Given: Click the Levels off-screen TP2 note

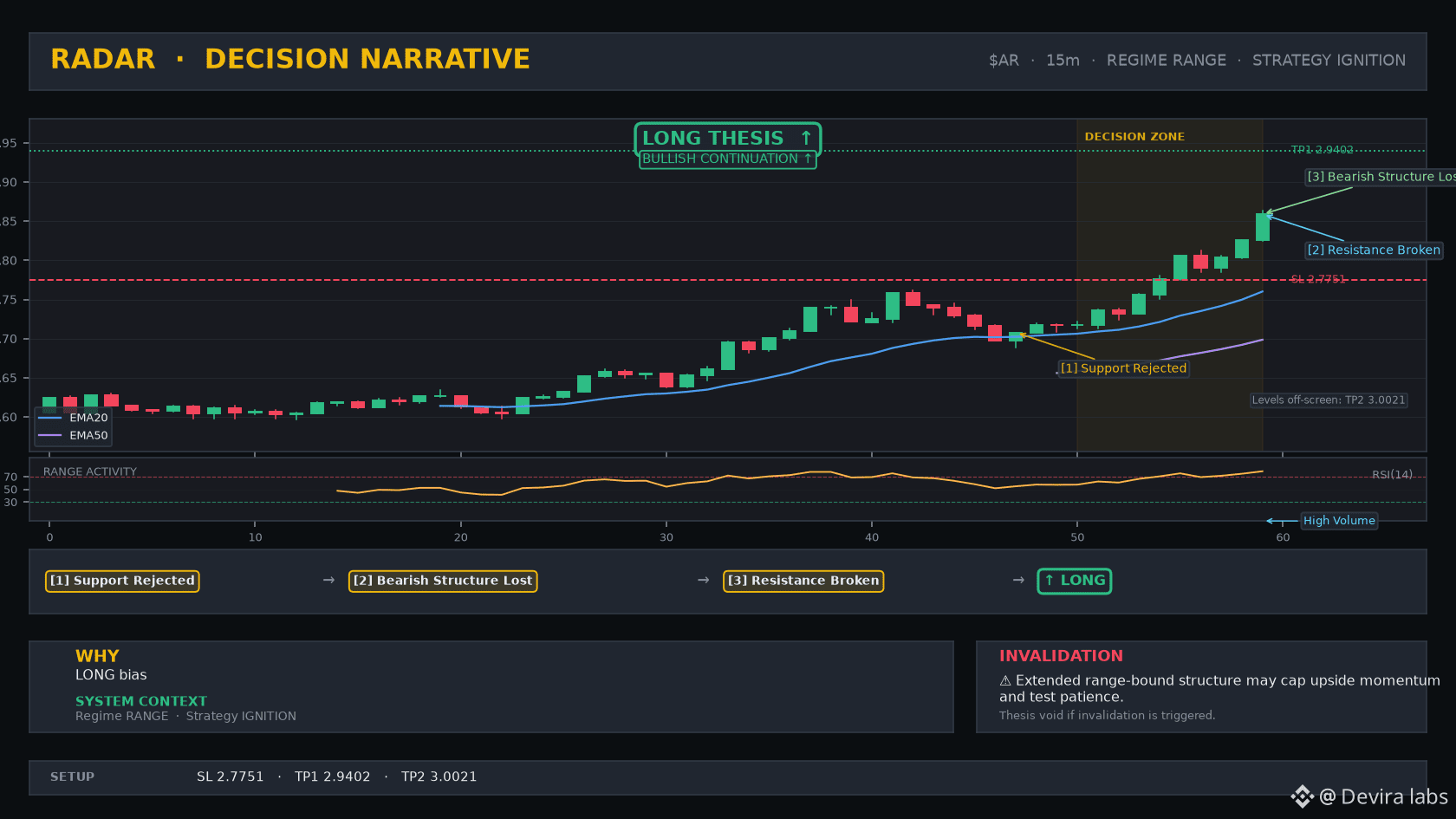Looking at the screenshot, I should pos(1329,400).
